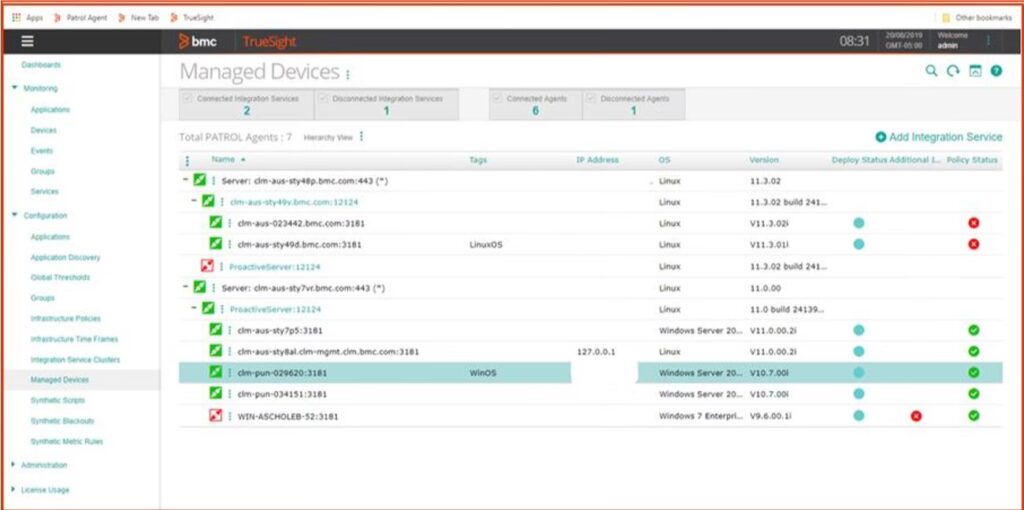Click the refresh icon in page header
Viewport: 1024px width, 510px height.
pos(953,71)
